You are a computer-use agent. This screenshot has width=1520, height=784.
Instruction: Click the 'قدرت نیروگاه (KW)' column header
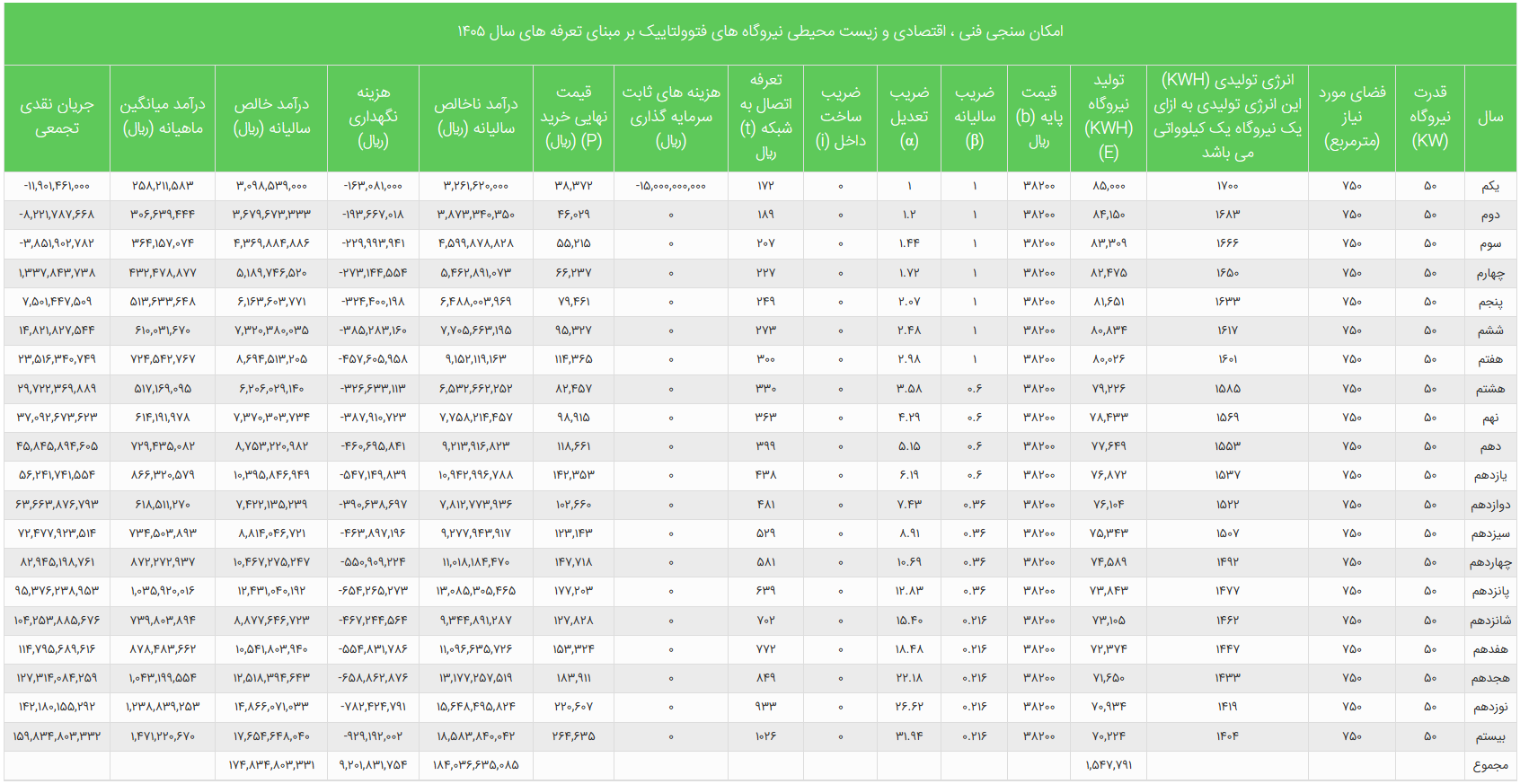[1430, 117]
